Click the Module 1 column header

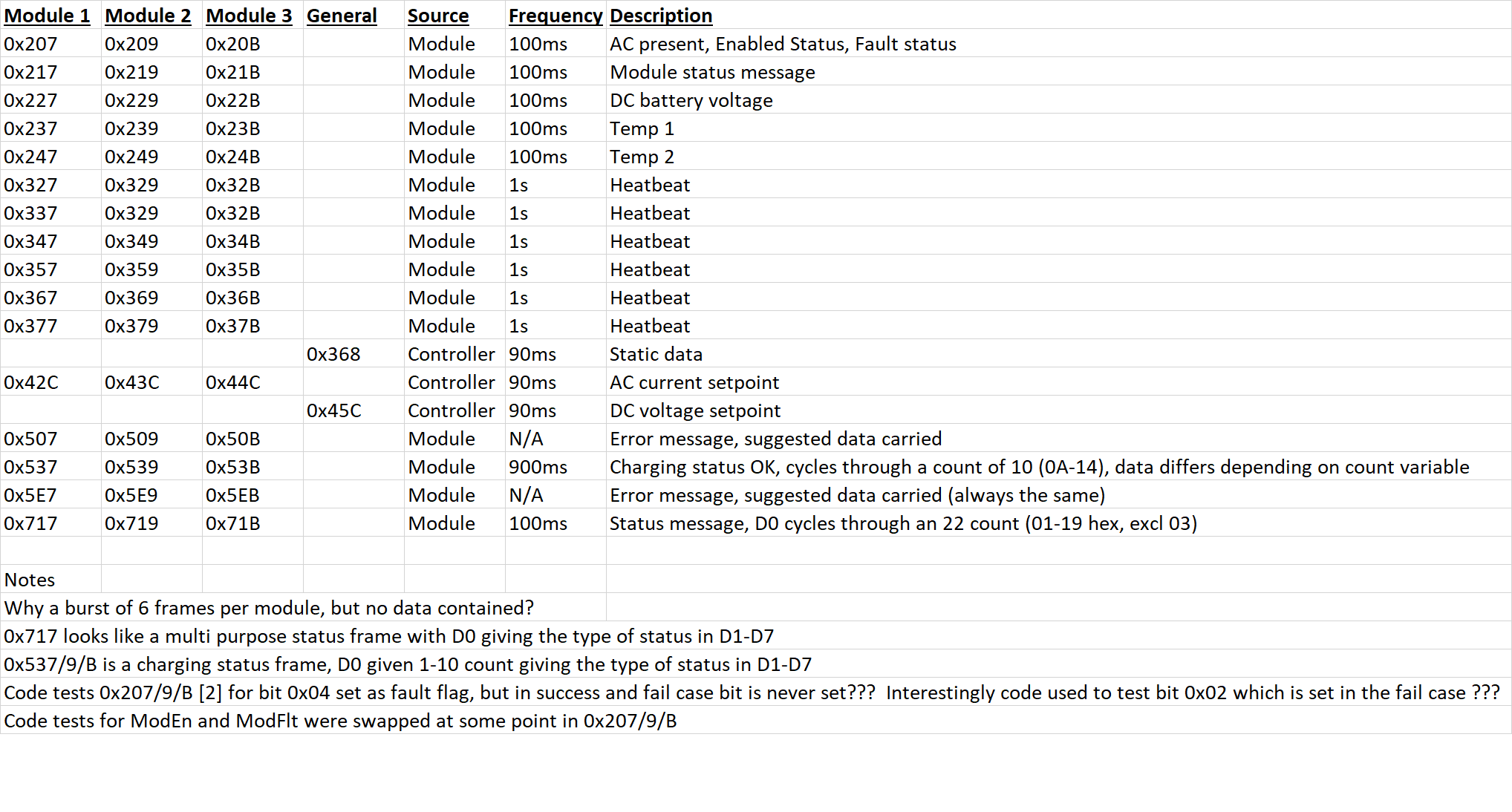pyautogui.click(x=47, y=16)
